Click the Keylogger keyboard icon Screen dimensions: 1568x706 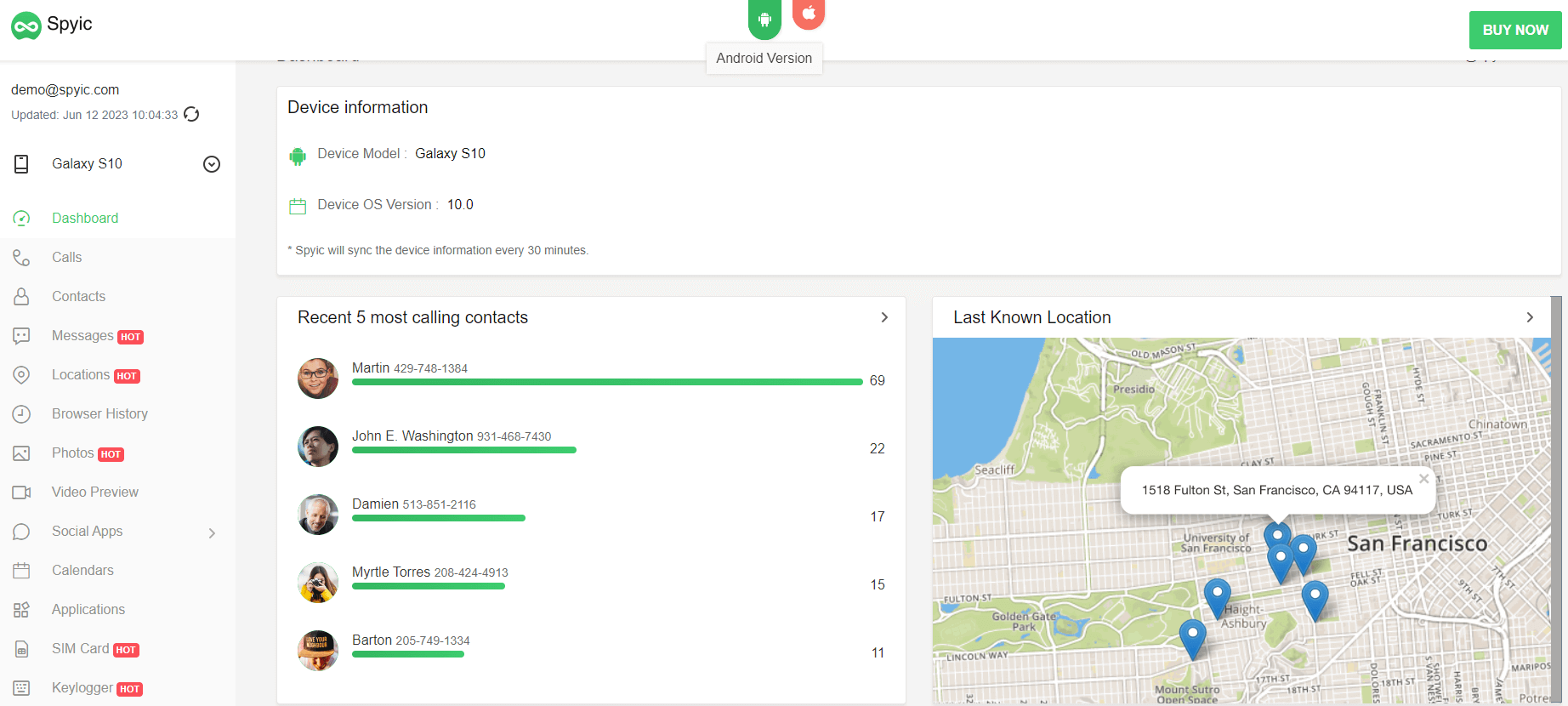click(x=21, y=688)
